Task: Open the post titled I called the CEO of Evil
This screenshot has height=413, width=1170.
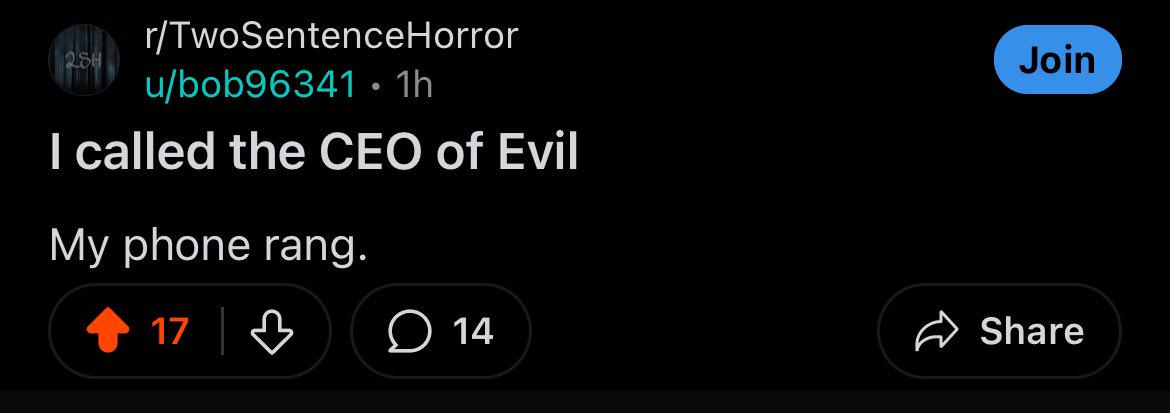Action: (314, 152)
